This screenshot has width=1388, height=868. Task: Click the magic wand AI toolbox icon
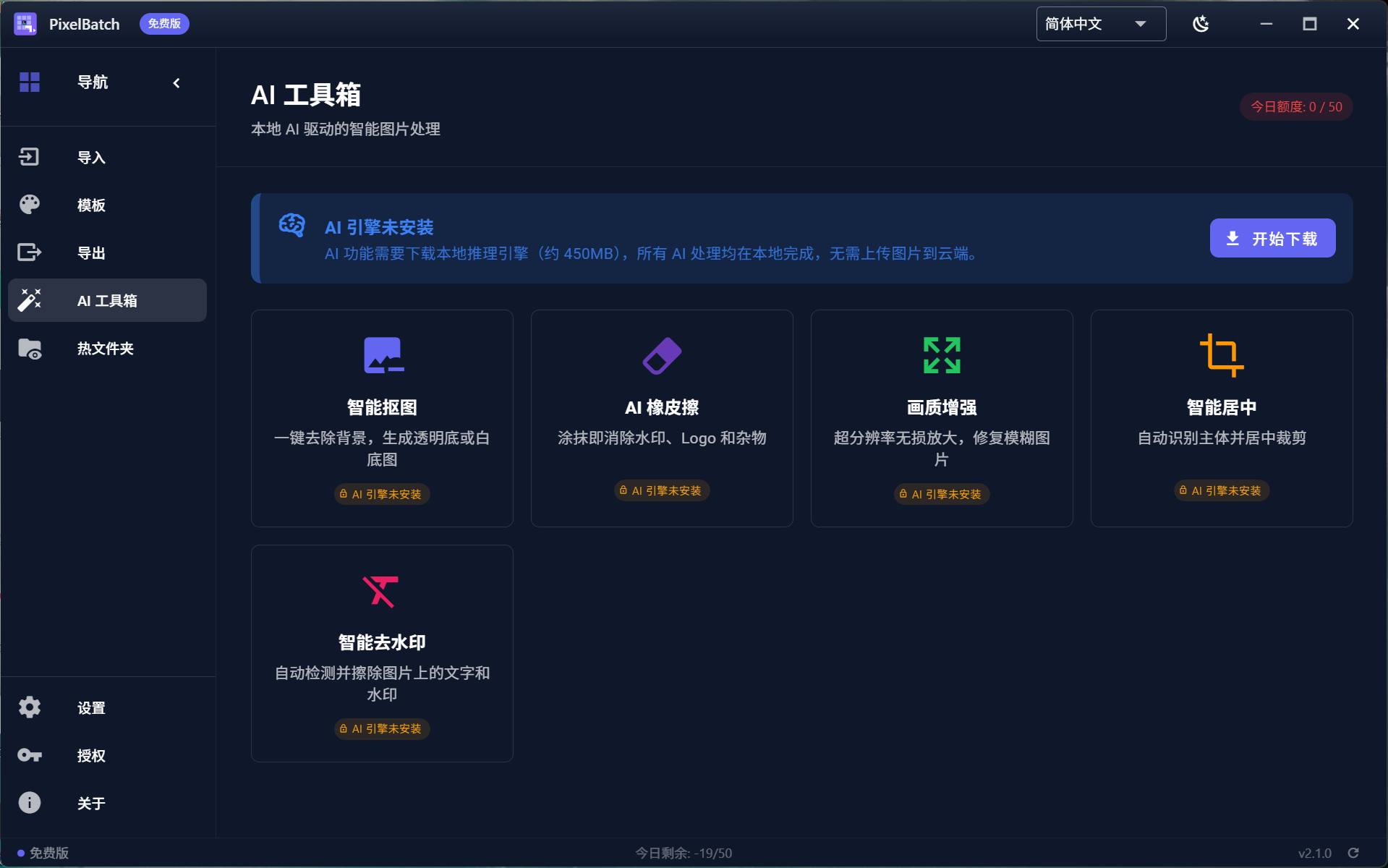pos(30,300)
